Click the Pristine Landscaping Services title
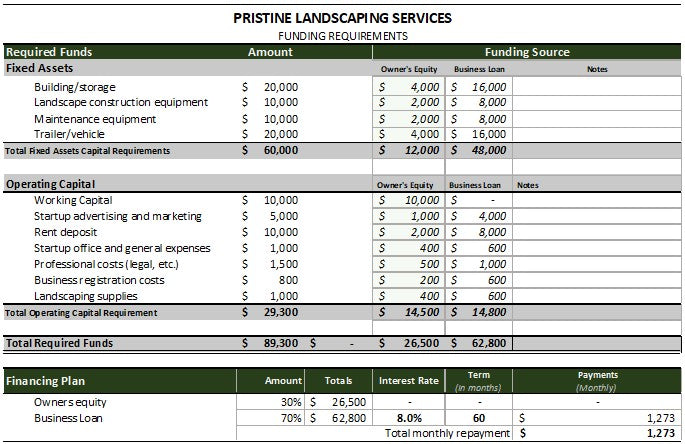Viewport: 685px width, 444px height. [342, 18]
